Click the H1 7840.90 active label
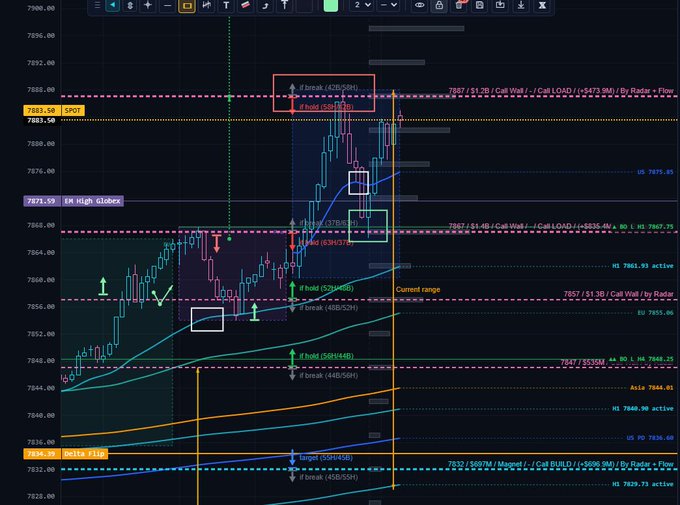 [643, 409]
